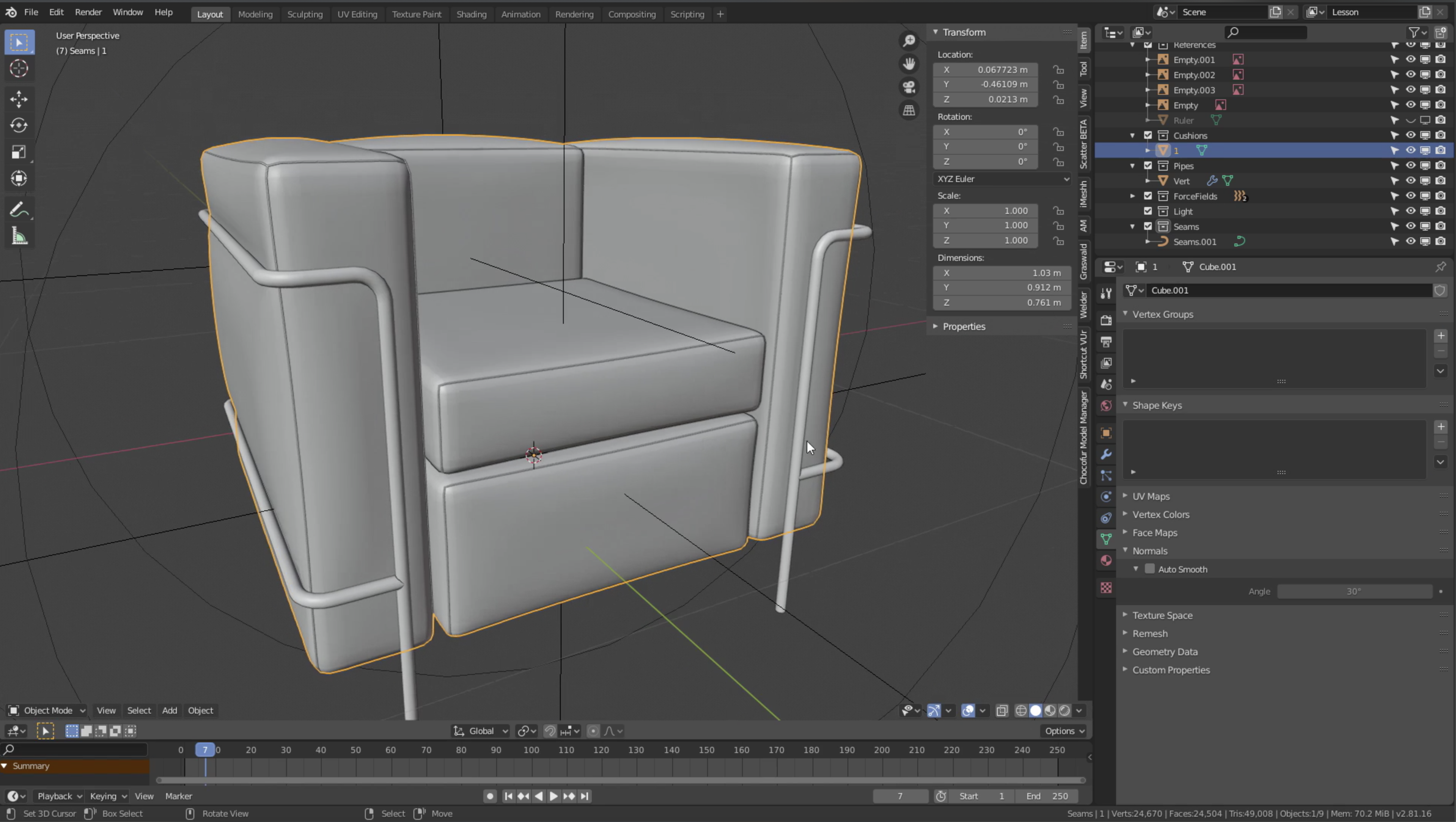Activate the Measure tool
The image size is (1456, 822).
19,235
